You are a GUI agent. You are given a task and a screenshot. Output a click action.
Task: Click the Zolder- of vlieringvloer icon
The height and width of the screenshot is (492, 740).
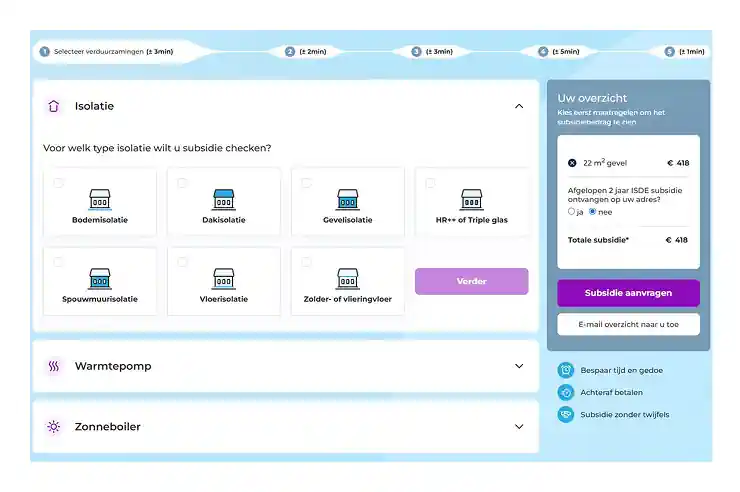(347, 277)
